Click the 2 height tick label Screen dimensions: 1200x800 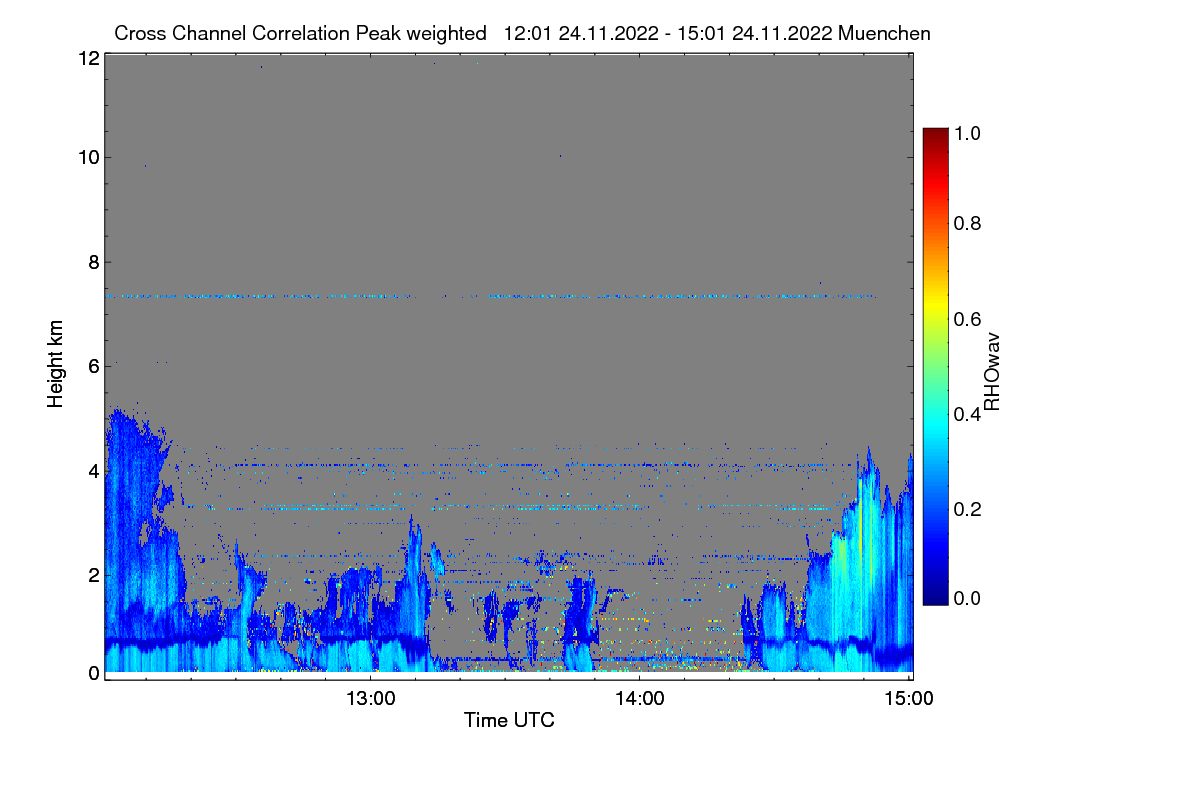(x=93, y=575)
